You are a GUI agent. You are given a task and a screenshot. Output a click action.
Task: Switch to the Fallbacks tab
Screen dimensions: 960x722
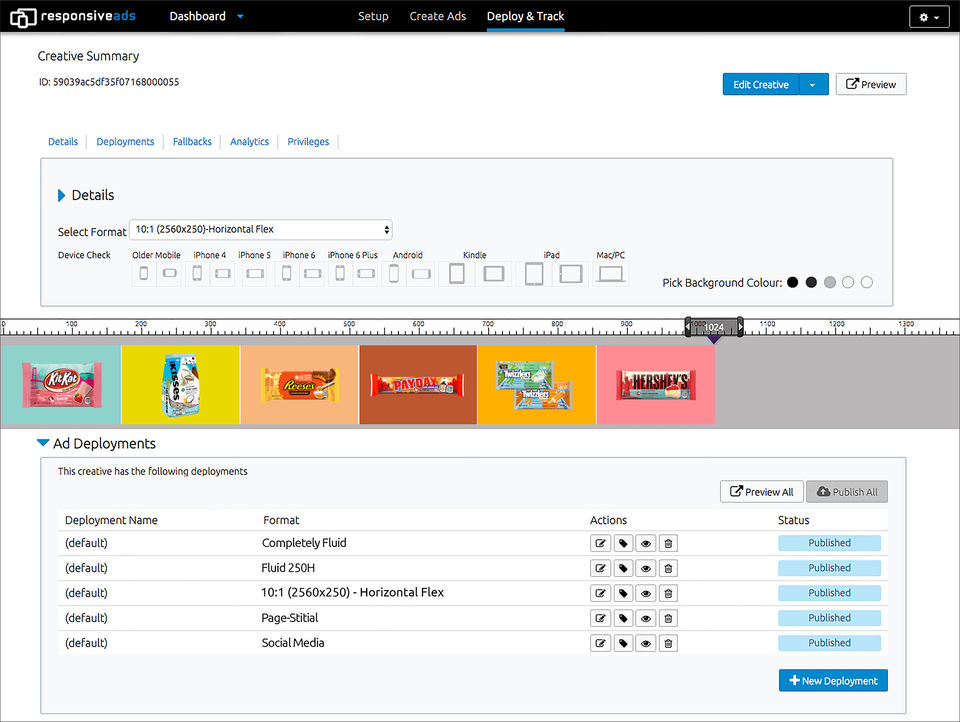(x=192, y=141)
